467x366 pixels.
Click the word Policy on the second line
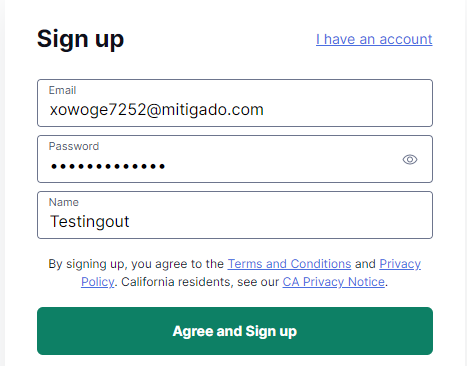pos(98,282)
